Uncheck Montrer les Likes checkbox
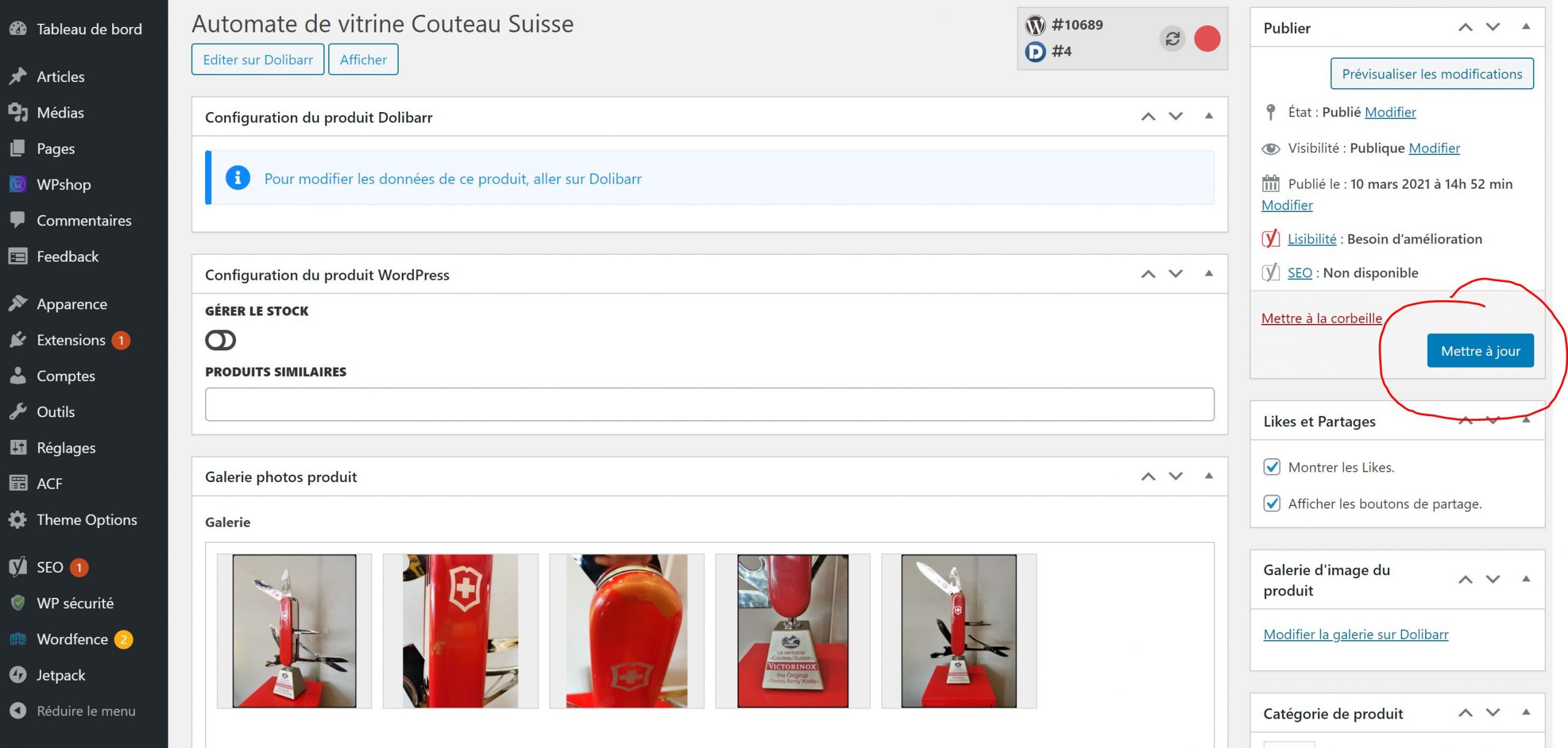 [1272, 467]
